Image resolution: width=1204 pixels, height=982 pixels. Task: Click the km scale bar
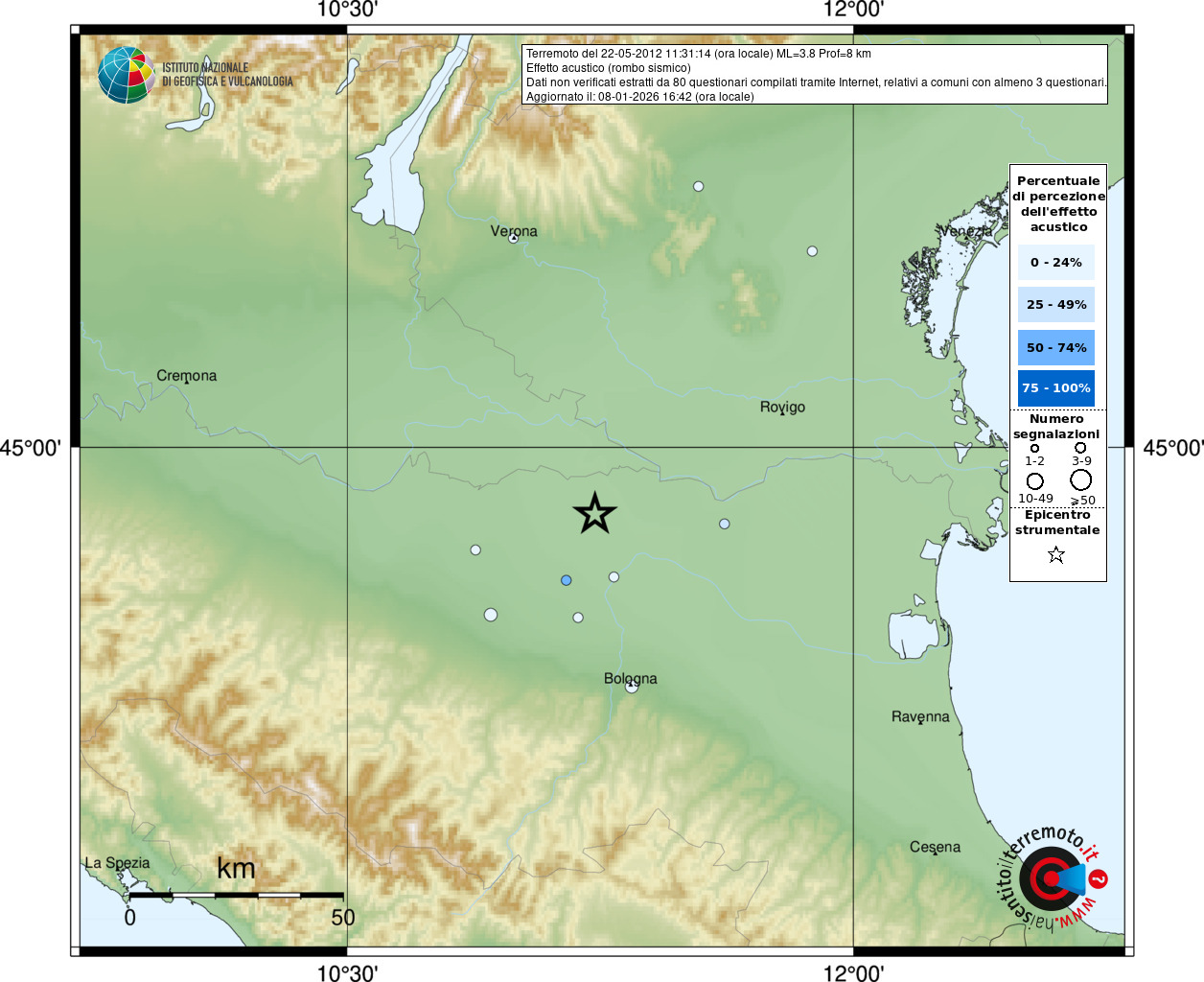coord(236,895)
